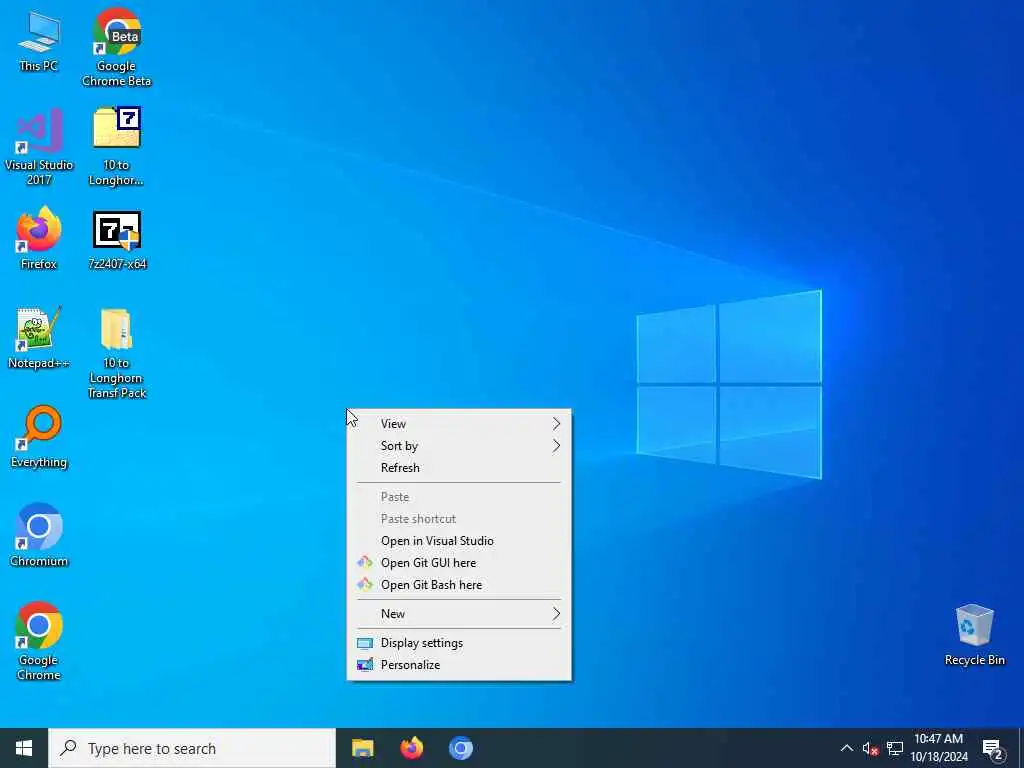This screenshot has width=1024, height=768.
Task: Open the Windows Start menu
Action: click(24, 748)
